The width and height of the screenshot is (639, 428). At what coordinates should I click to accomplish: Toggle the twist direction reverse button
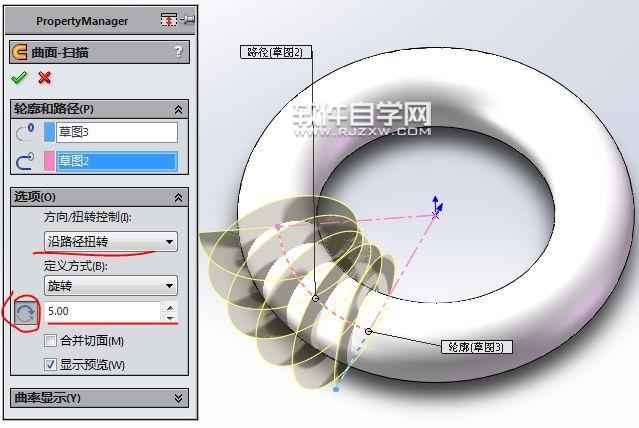[26, 313]
